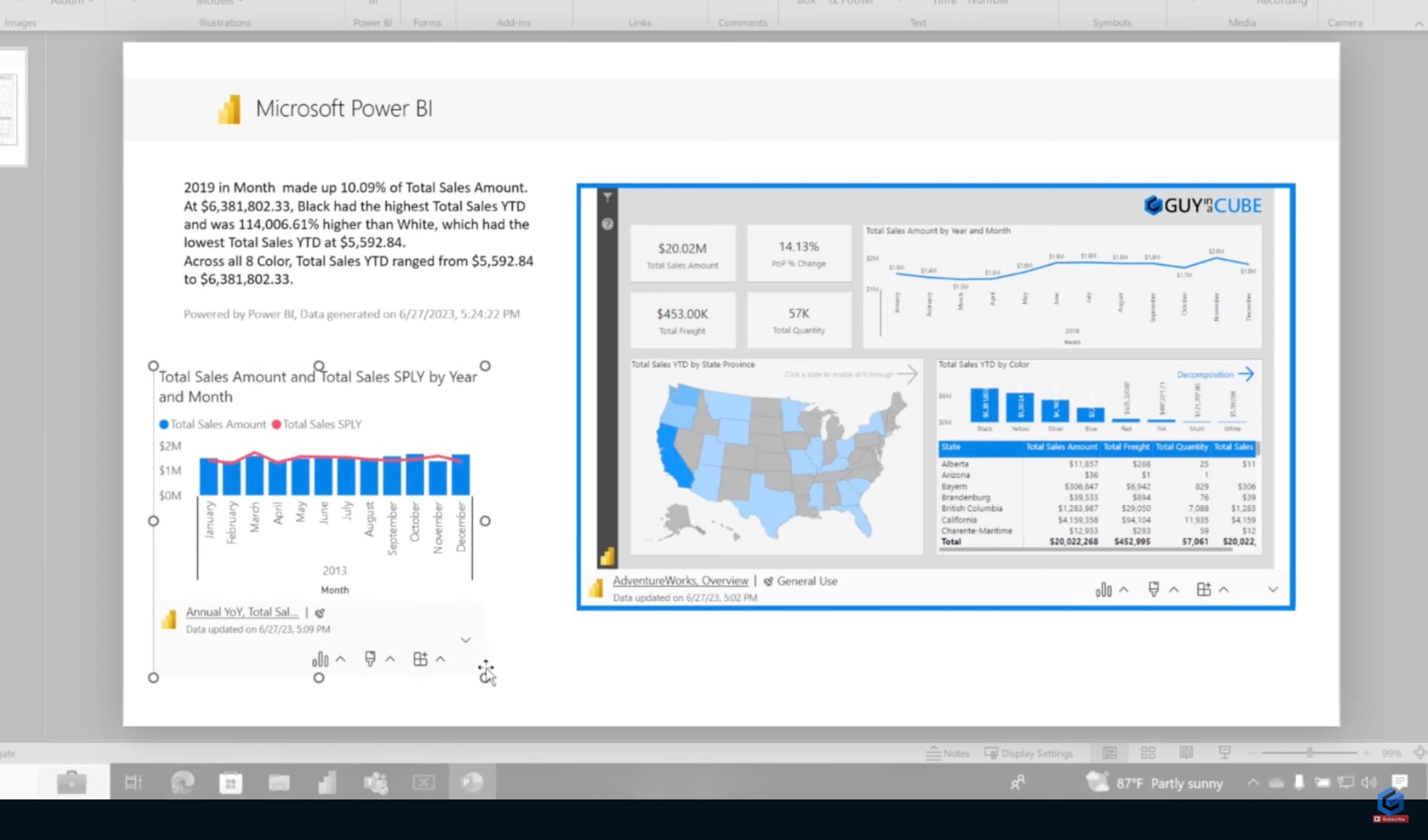Viewport: 1428px width, 840px height.
Task: Expand Style options chevron under left chart
Action: click(391, 659)
